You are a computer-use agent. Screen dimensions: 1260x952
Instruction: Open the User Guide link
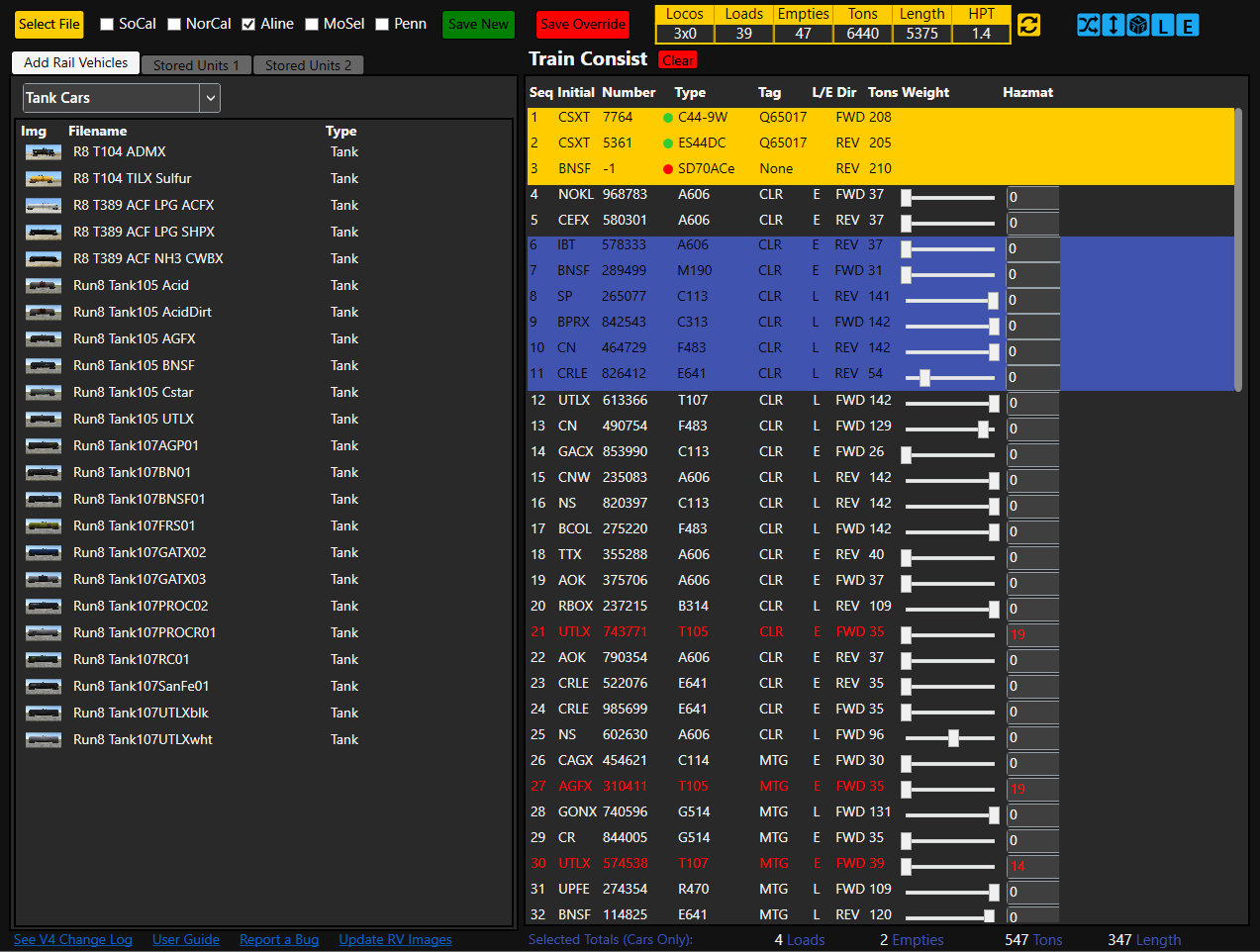(186, 940)
